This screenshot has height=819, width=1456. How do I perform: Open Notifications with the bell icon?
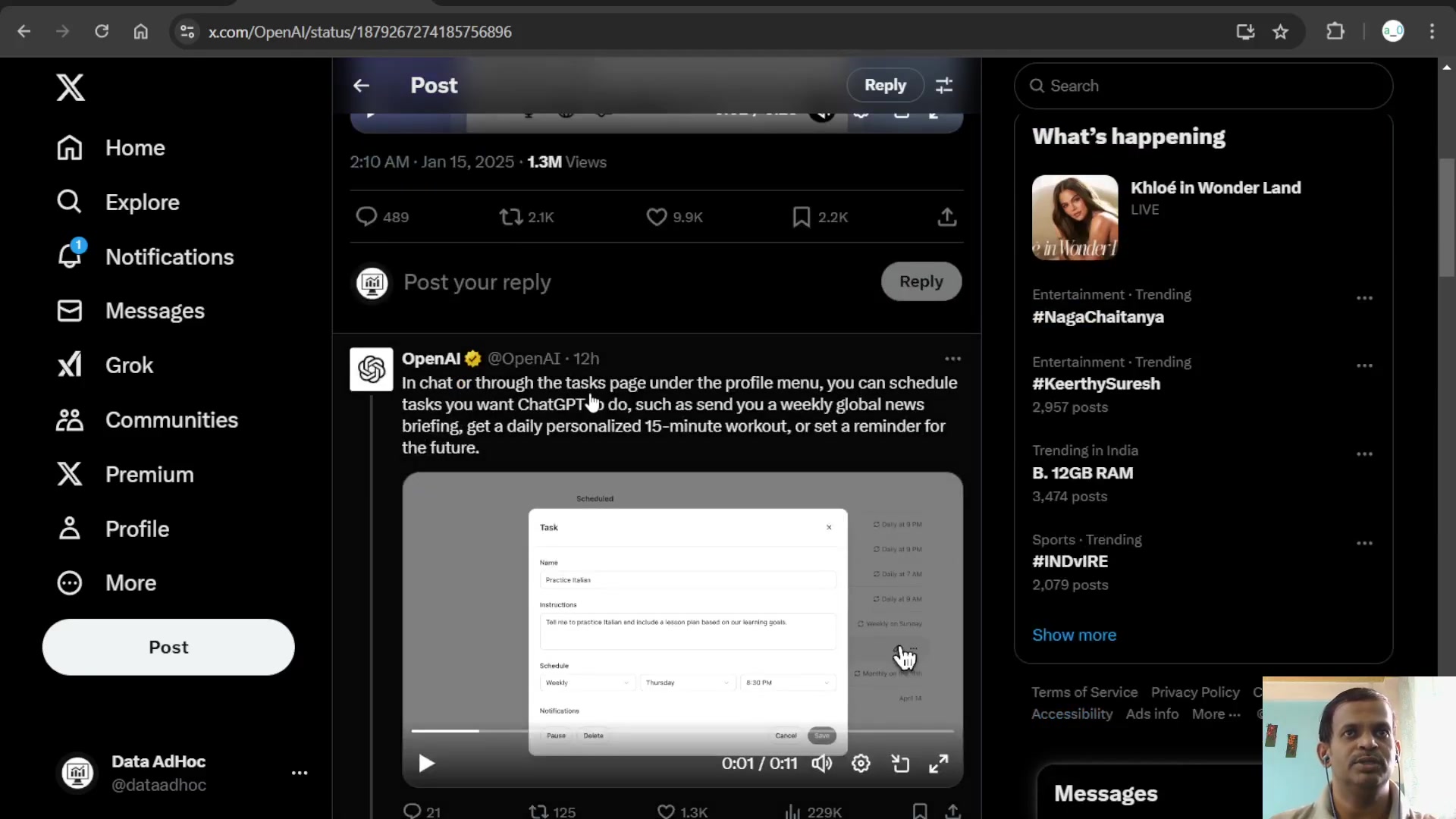click(145, 257)
